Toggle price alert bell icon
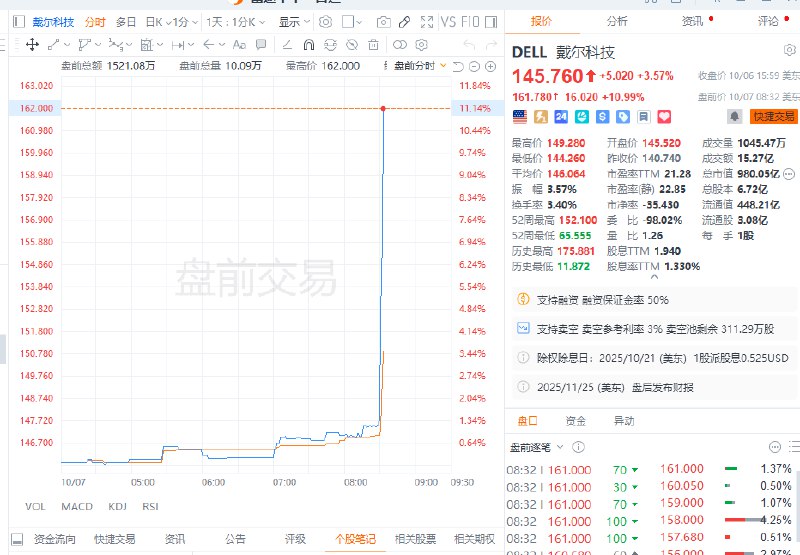Image resolution: width=800 pixels, height=555 pixels. (734, 117)
